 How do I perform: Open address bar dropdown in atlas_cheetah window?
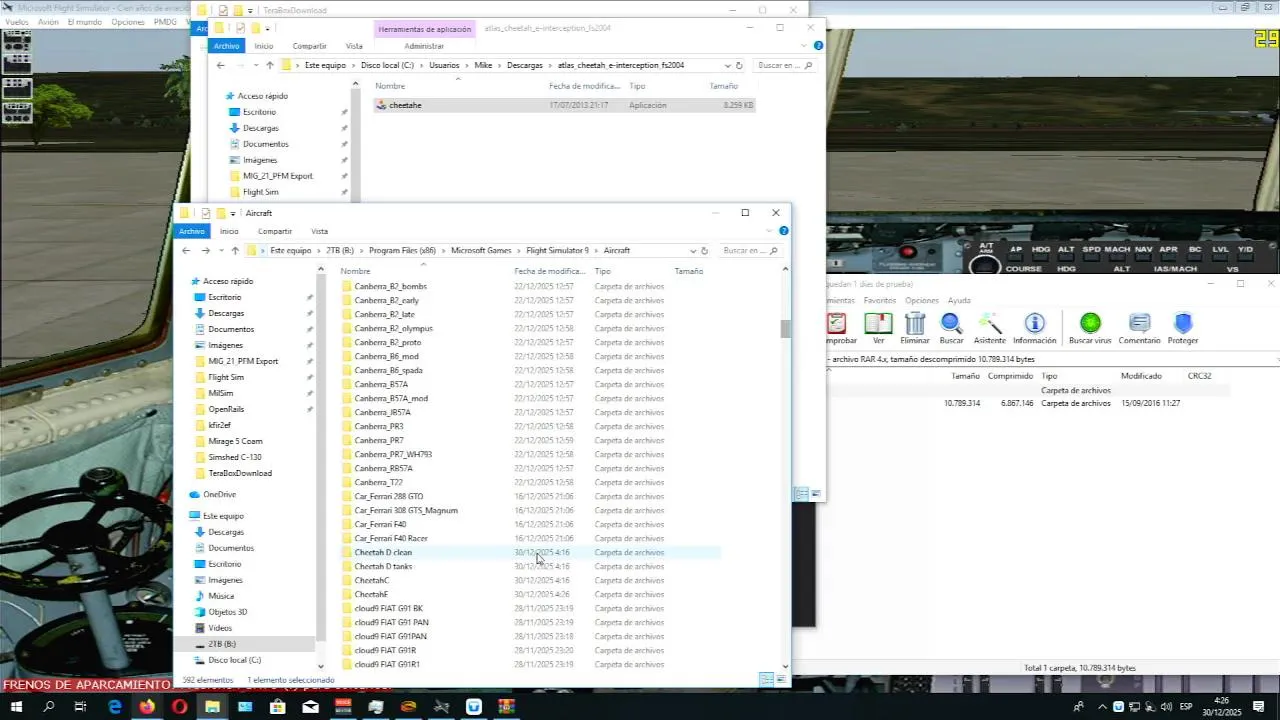(727, 65)
